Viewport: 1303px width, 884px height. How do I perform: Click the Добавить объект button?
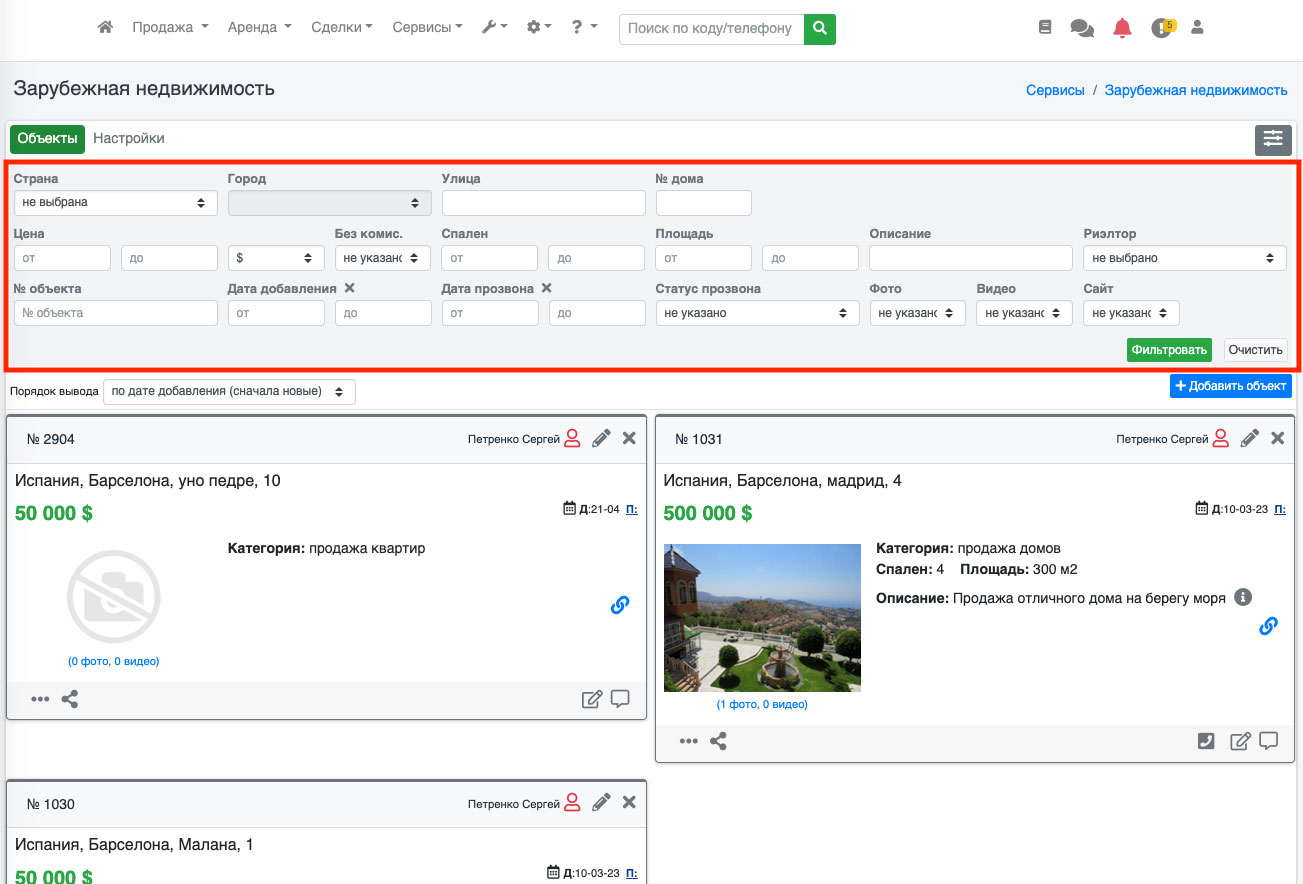tap(1230, 386)
